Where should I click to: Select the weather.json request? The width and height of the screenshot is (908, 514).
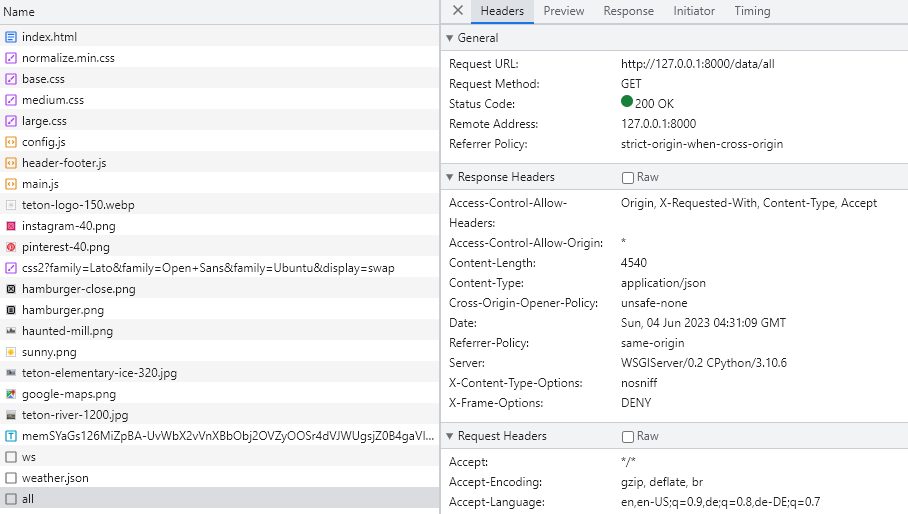(55, 478)
